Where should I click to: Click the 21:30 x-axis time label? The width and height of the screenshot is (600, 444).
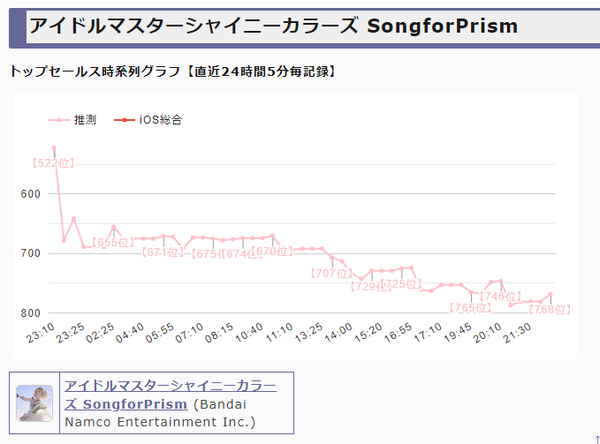[517, 333]
